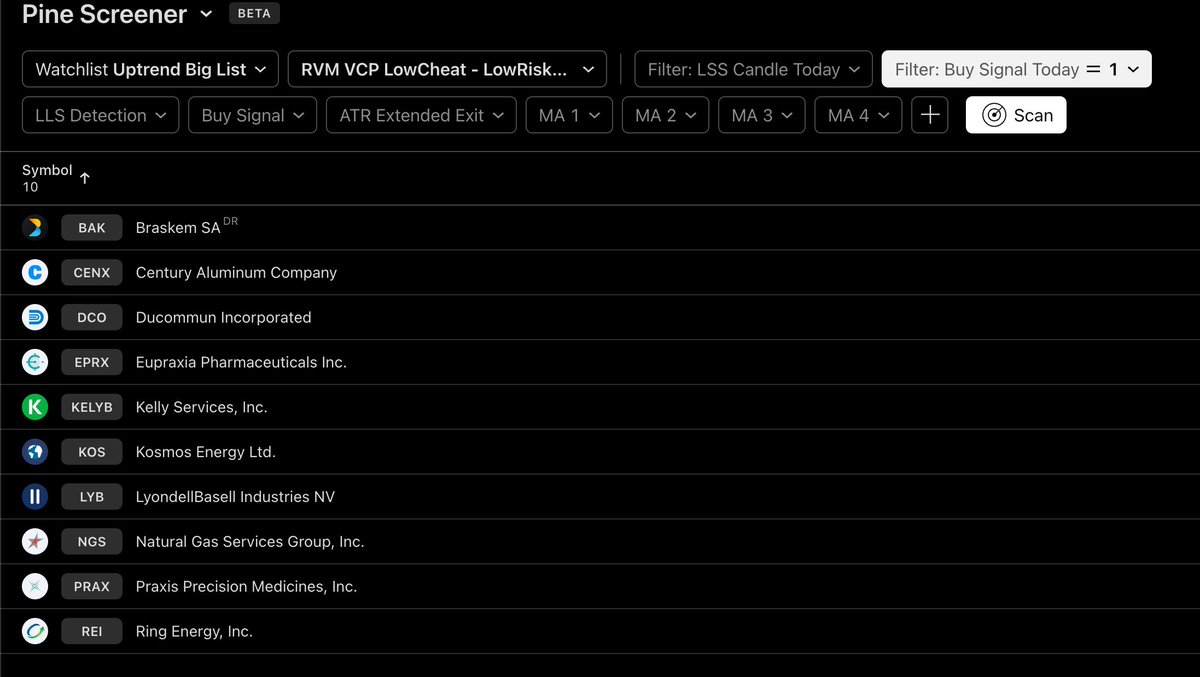The height and width of the screenshot is (677, 1200).
Task: Open the RVM VCP LowCheat indicator dropdown
Action: pos(447,69)
